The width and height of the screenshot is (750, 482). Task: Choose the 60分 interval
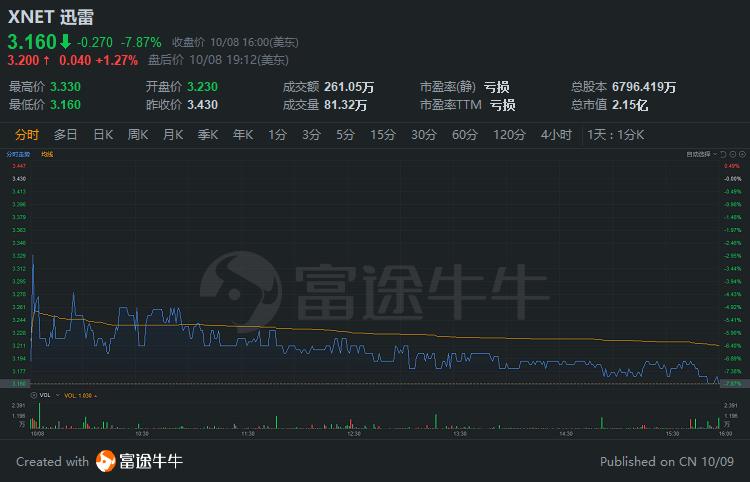pos(464,135)
